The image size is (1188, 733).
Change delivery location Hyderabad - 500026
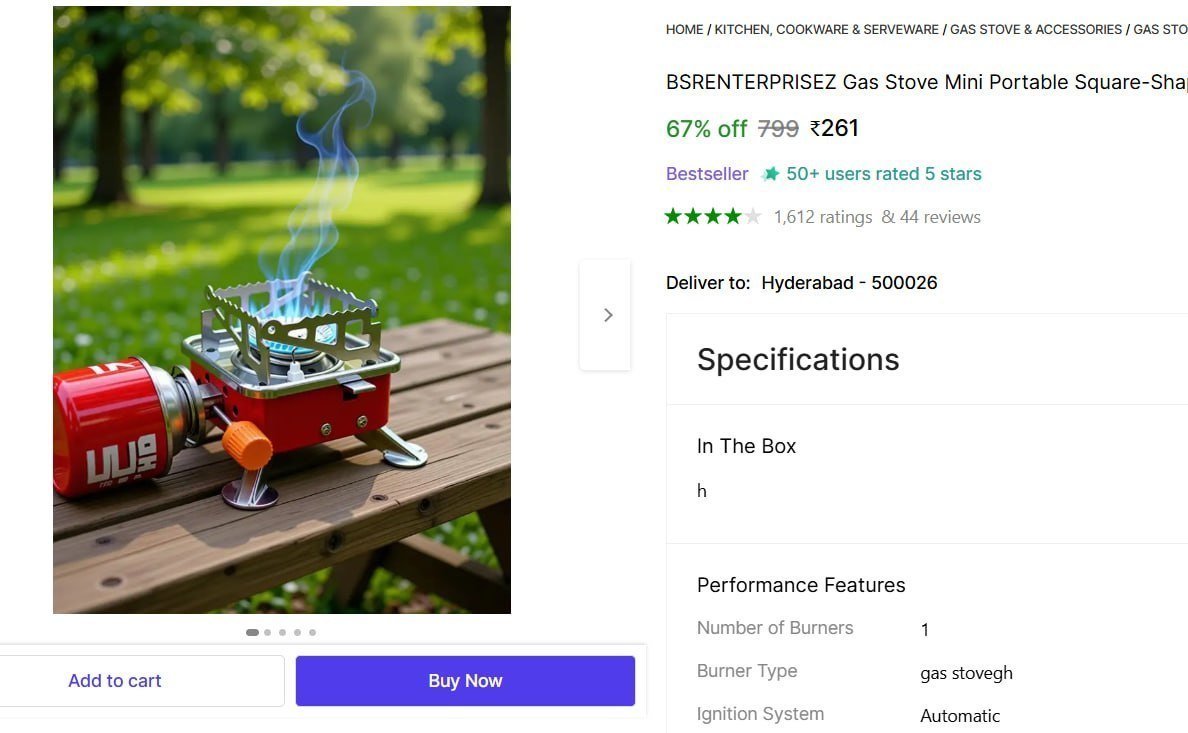coord(849,282)
